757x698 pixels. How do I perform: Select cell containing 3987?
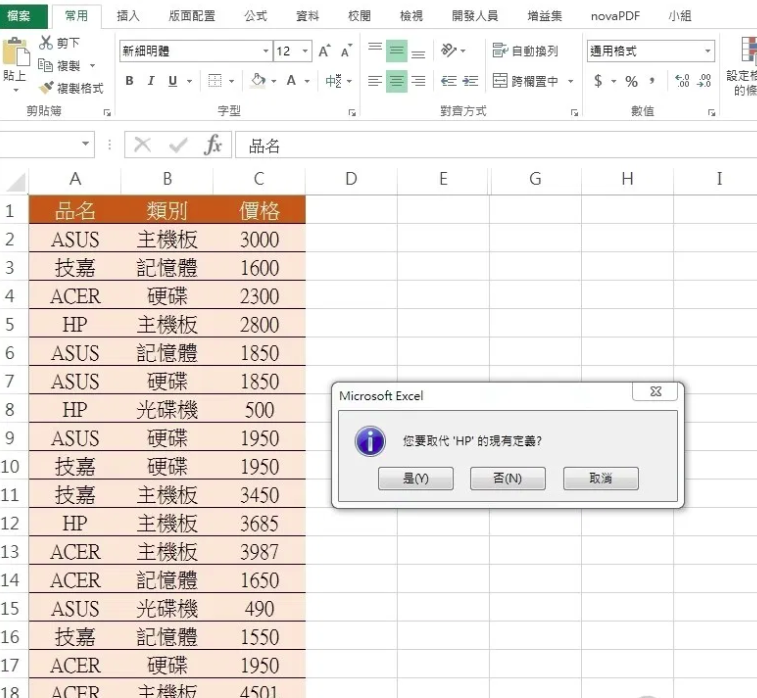pos(259,552)
